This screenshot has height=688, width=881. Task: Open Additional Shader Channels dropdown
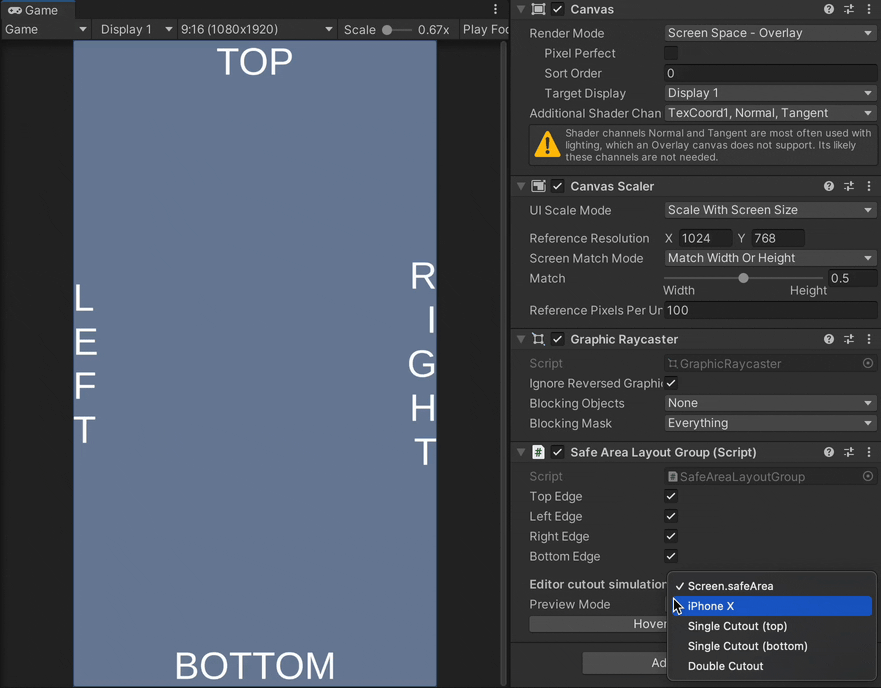coord(770,113)
